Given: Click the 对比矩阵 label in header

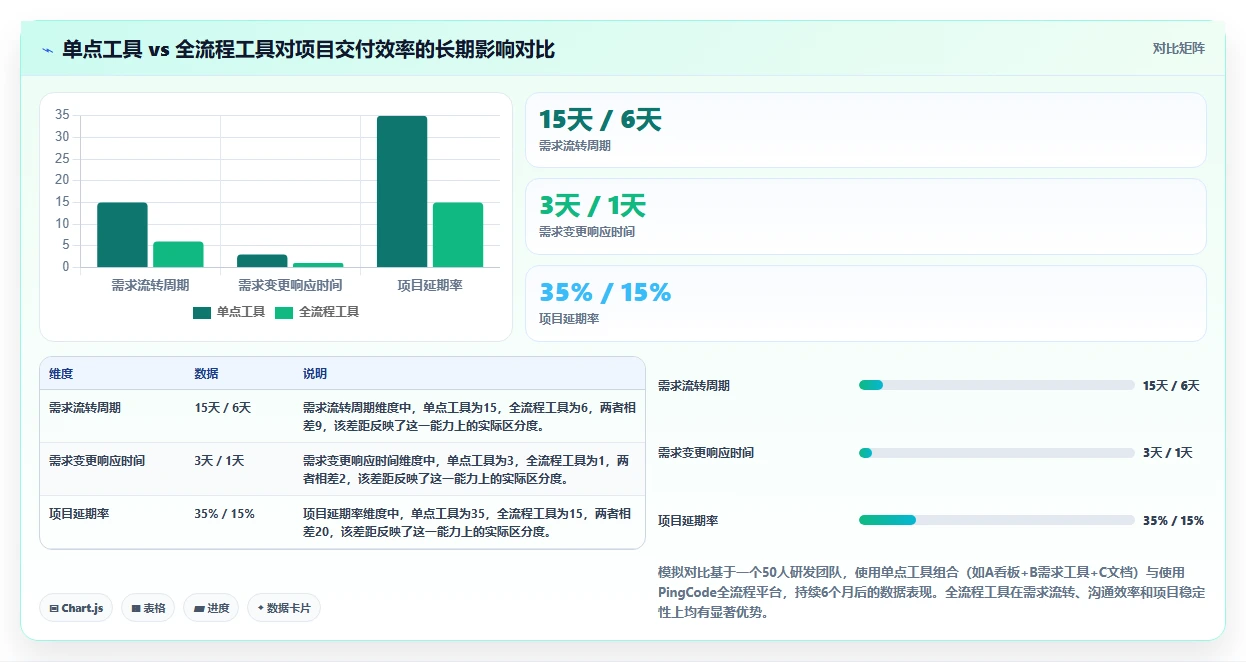Looking at the screenshot, I should click(x=1179, y=48).
